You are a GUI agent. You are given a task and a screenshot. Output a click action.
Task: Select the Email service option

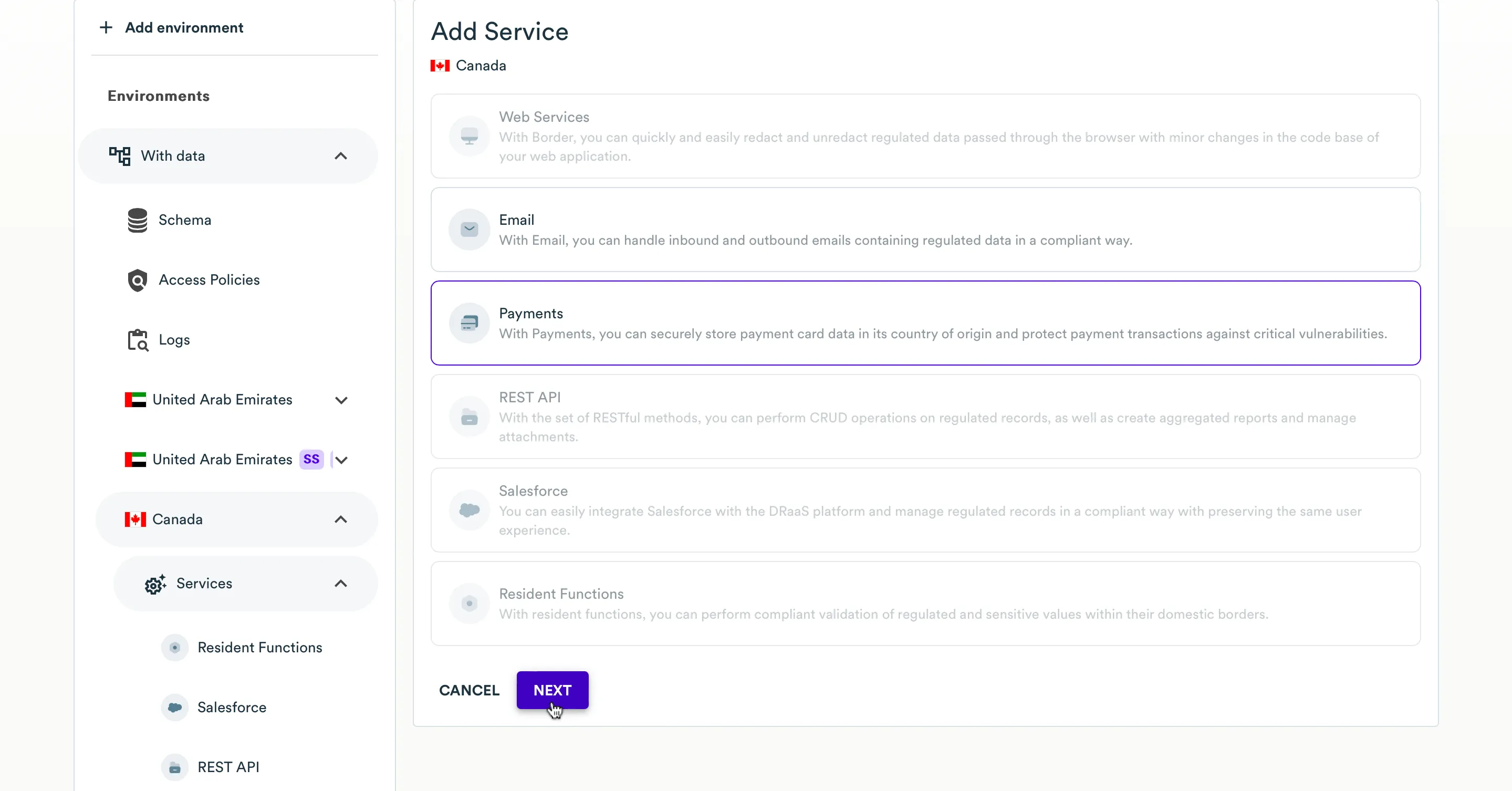tap(925, 230)
